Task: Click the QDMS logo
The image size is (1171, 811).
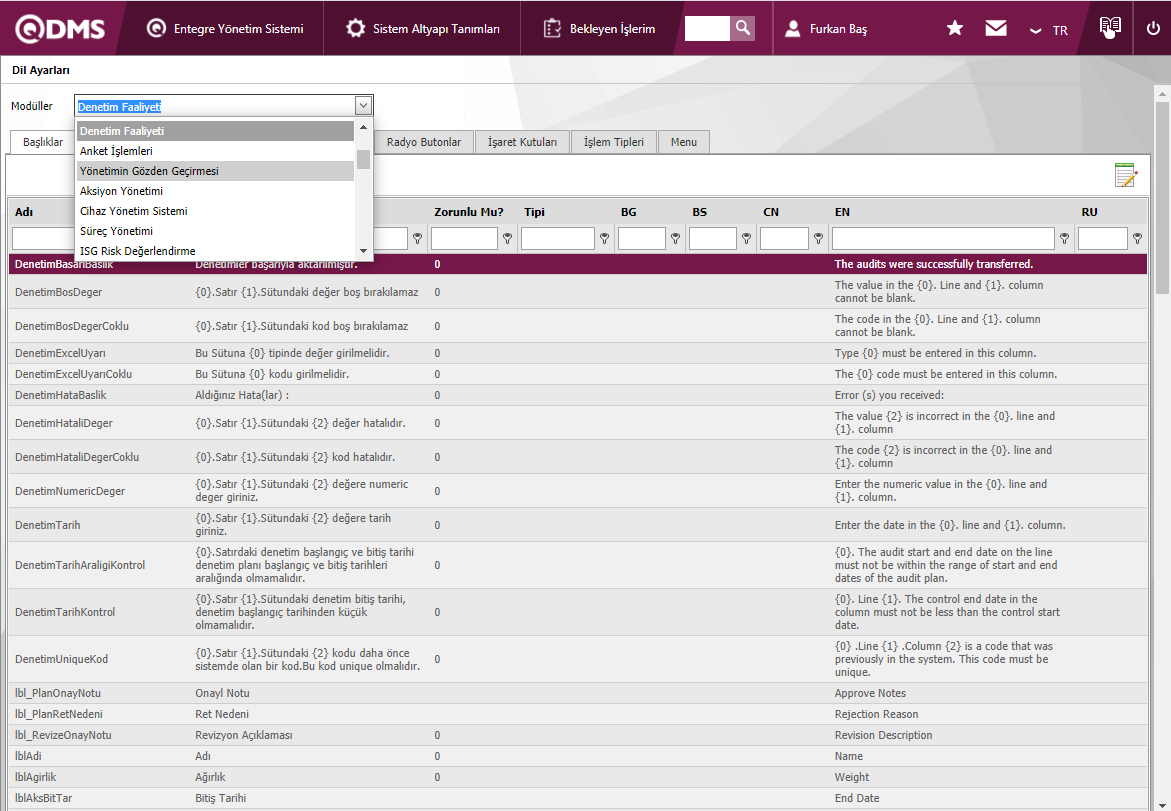Action: tap(60, 29)
